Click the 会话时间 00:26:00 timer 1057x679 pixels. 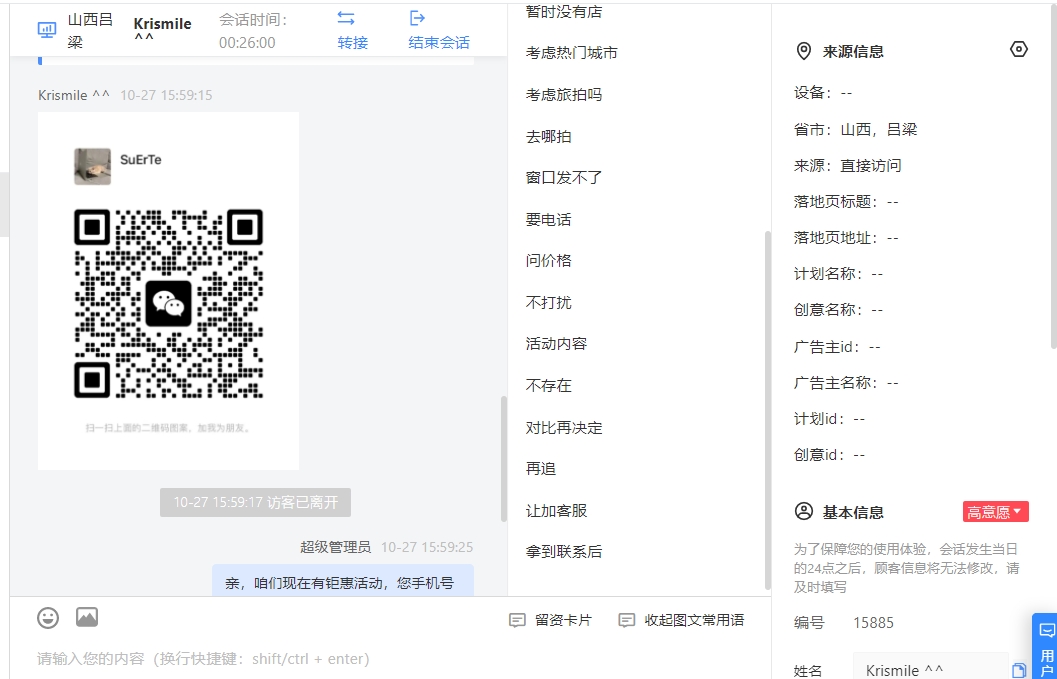tap(253, 31)
